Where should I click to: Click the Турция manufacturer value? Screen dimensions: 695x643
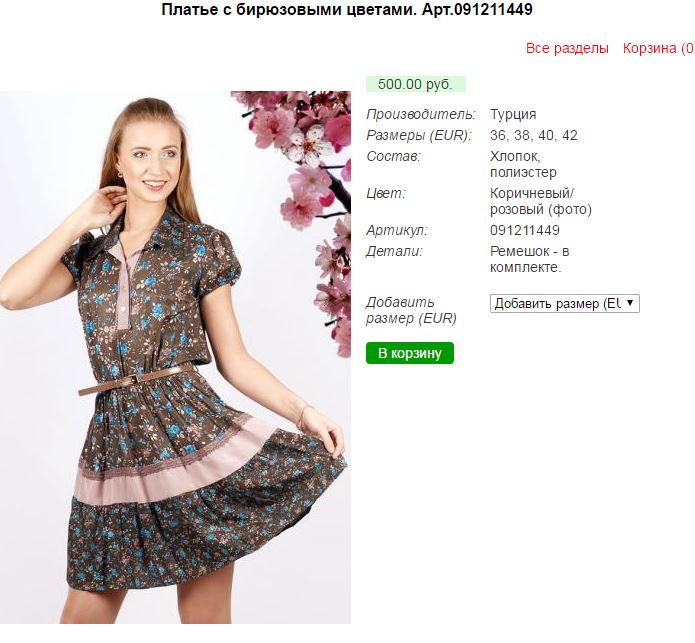click(x=513, y=114)
